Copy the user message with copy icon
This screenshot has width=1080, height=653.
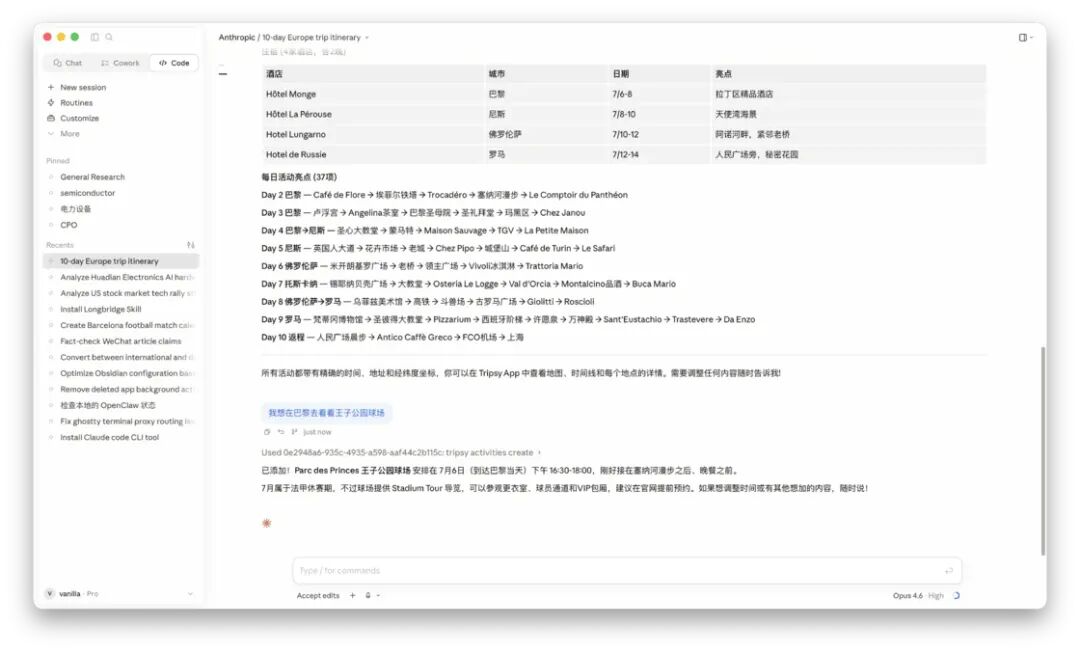[x=267, y=432]
